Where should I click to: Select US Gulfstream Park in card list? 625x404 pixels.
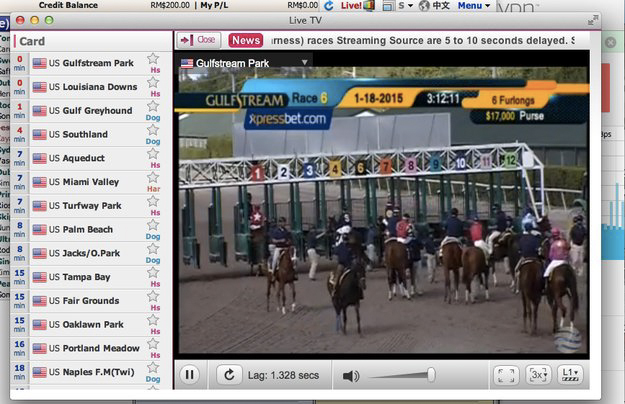(91, 63)
